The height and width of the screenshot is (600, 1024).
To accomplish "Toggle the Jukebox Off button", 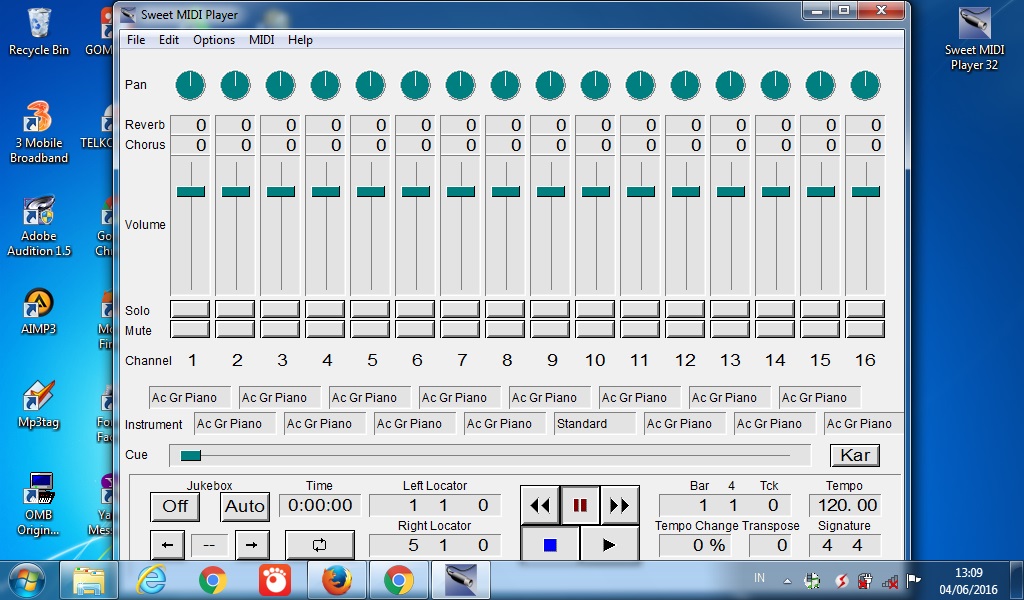I will pos(175,507).
